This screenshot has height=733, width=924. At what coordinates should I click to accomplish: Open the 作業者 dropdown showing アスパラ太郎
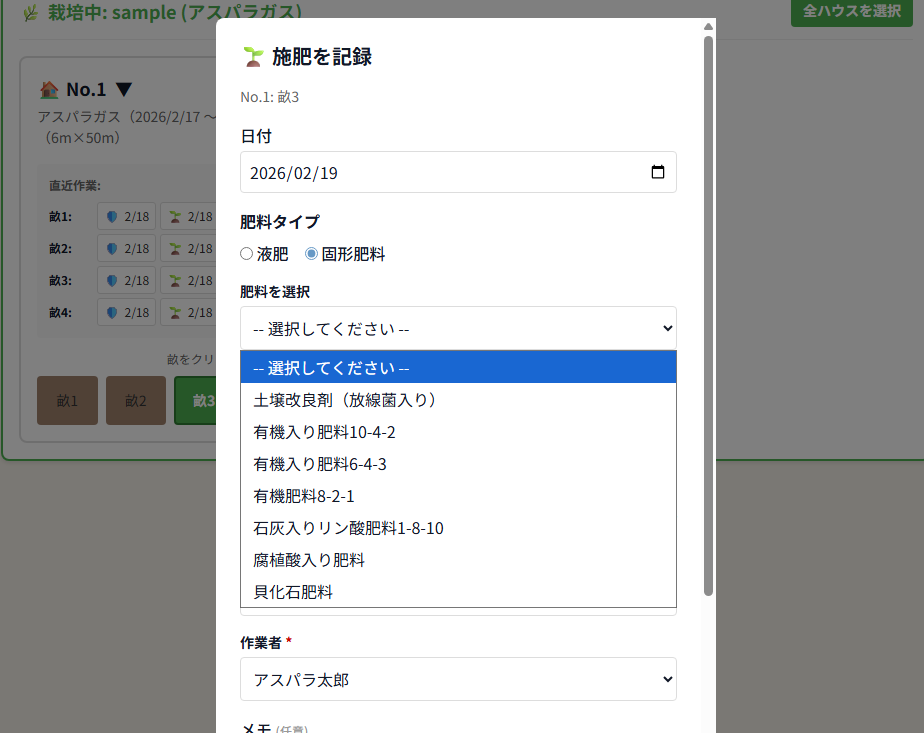coord(458,679)
